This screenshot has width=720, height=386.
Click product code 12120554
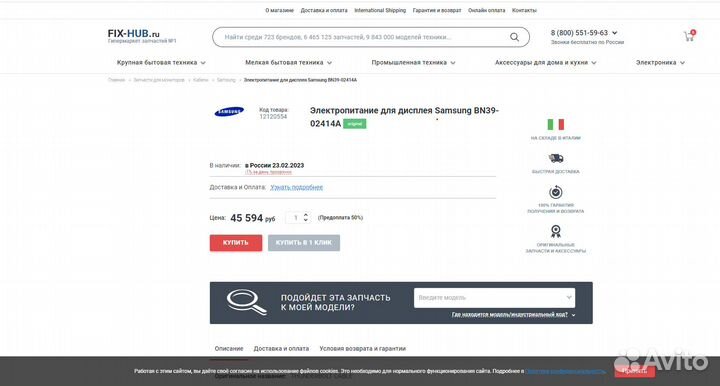[x=273, y=117]
